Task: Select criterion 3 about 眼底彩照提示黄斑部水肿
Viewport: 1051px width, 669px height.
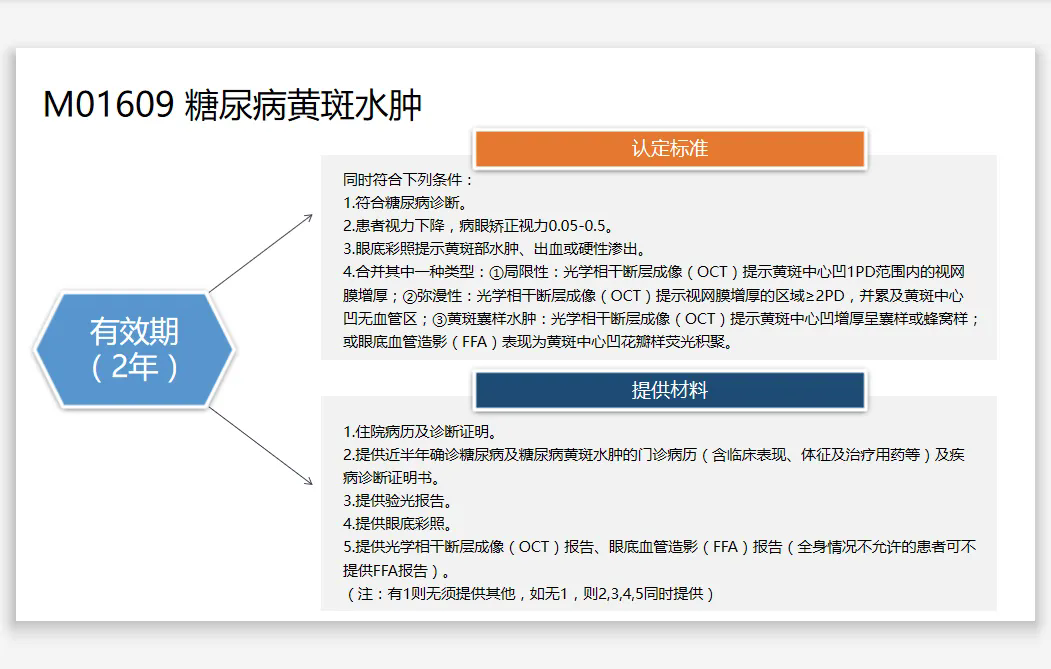Action: [x=494, y=249]
